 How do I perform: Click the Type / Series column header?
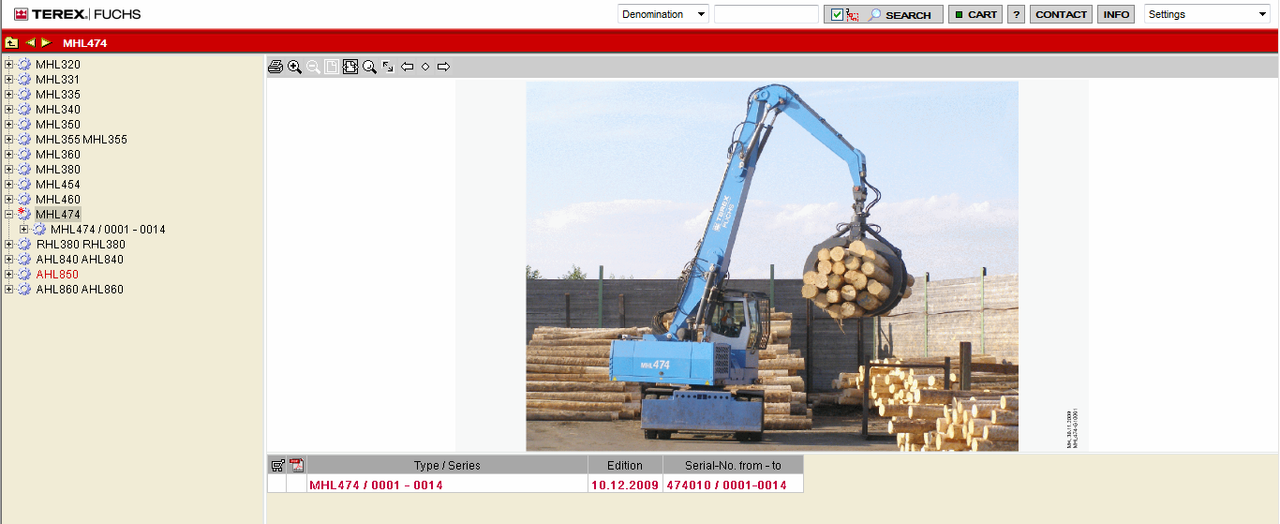point(447,465)
